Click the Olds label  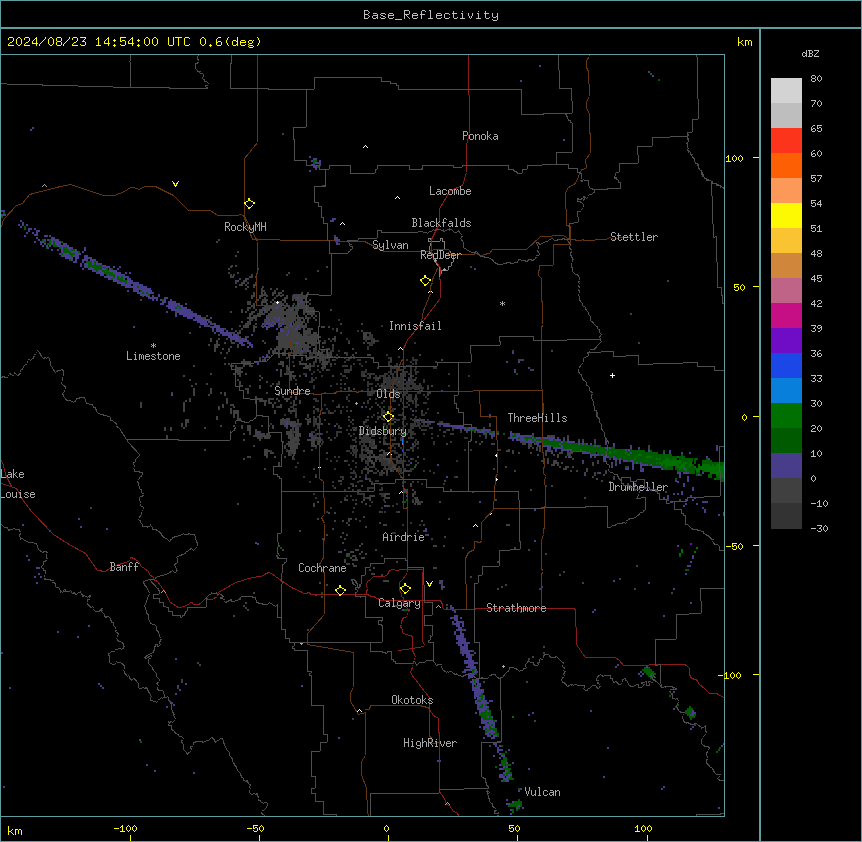coord(388,394)
